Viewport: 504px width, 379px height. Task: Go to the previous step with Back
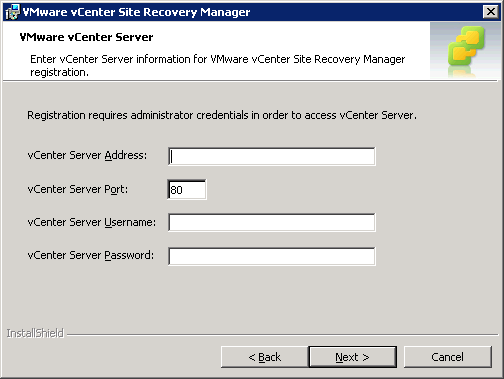coord(264,357)
